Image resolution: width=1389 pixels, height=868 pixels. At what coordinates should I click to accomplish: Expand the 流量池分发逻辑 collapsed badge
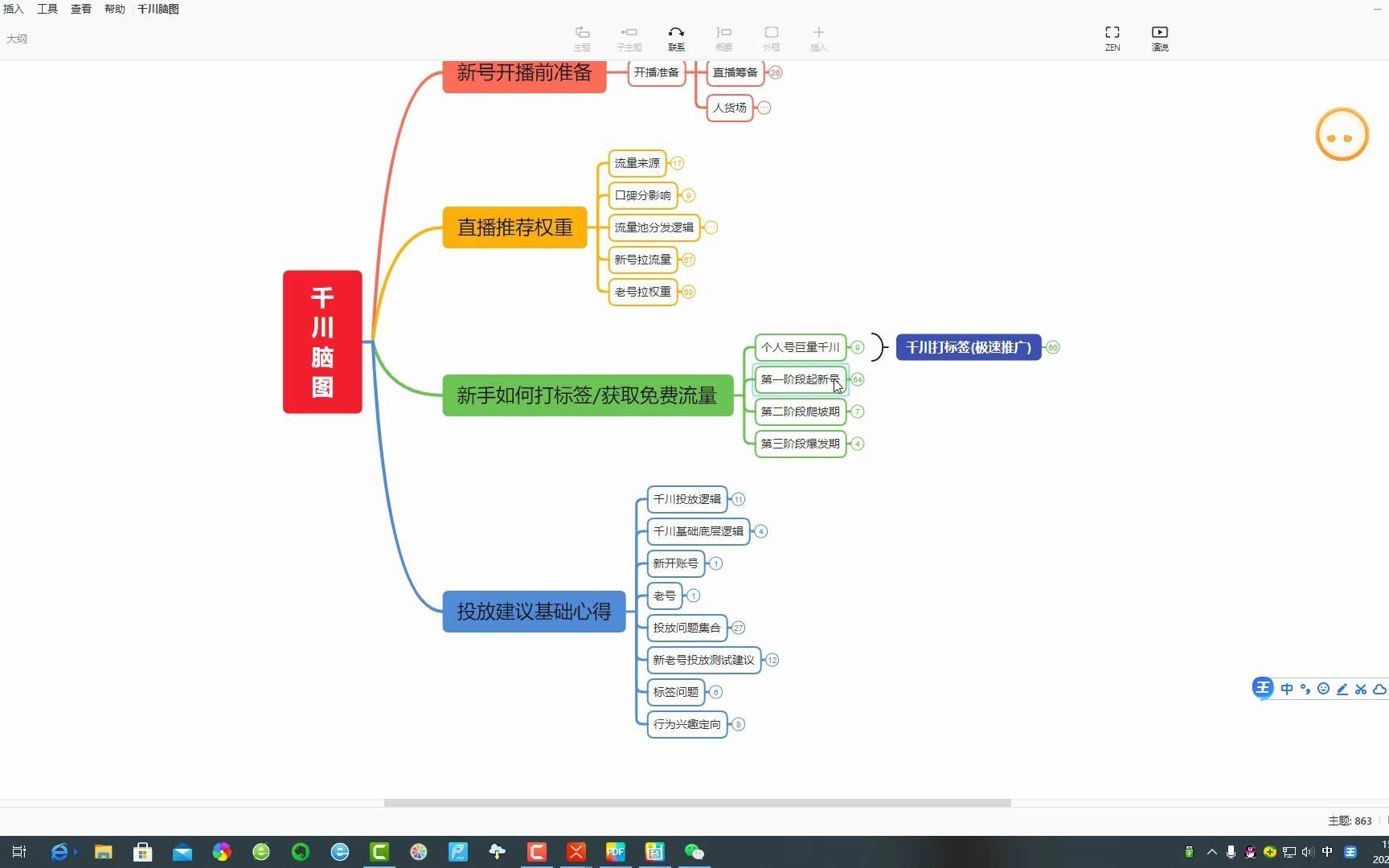coord(711,227)
